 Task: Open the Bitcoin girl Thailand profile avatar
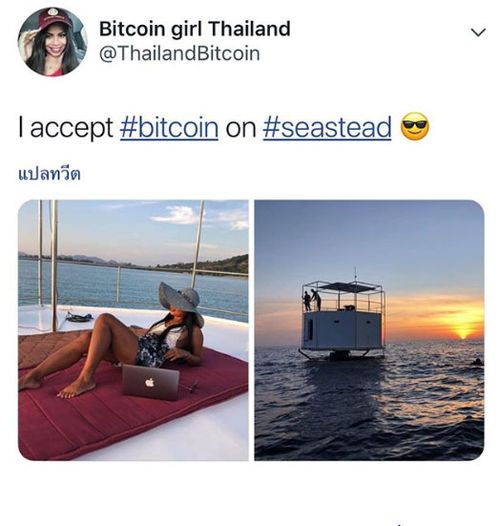(52, 42)
